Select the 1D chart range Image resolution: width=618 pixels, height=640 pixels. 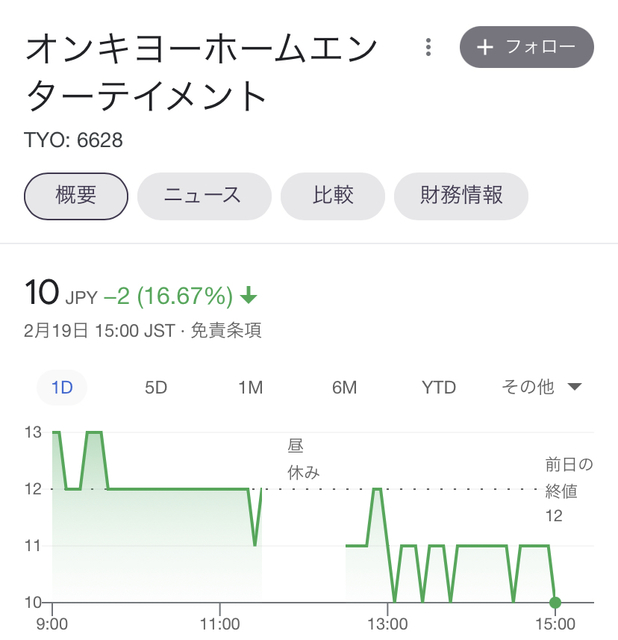62,387
